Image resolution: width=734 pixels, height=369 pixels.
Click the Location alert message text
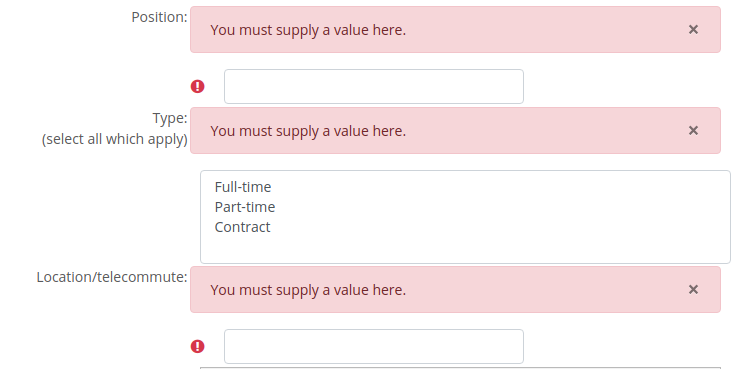coord(308,290)
